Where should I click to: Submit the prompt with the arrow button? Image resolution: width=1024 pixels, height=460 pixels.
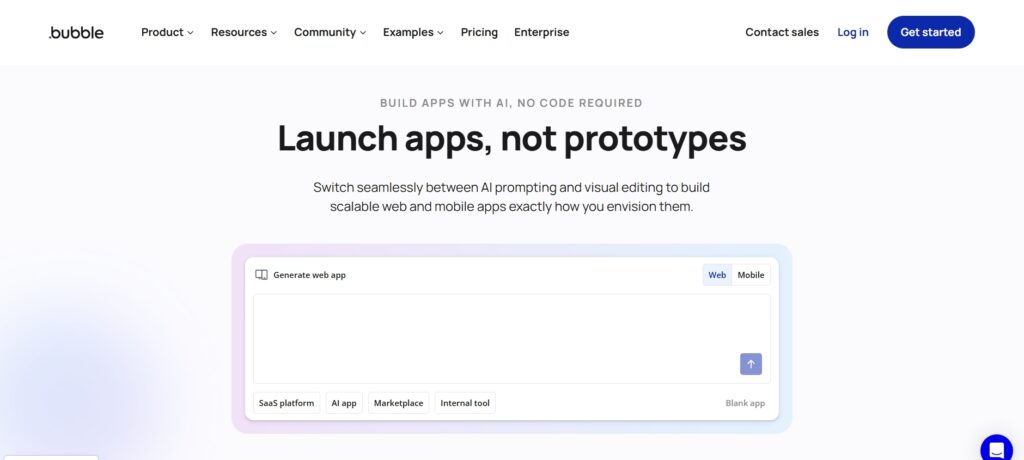point(750,364)
